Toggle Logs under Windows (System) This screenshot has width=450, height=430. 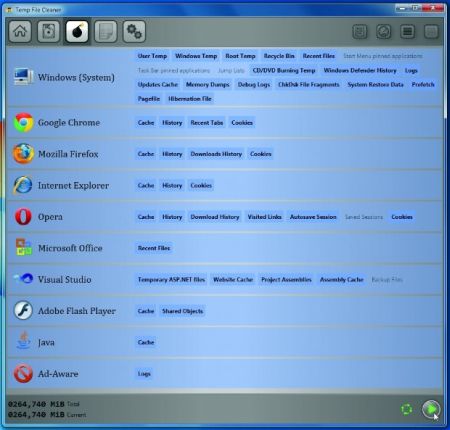pos(411,70)
